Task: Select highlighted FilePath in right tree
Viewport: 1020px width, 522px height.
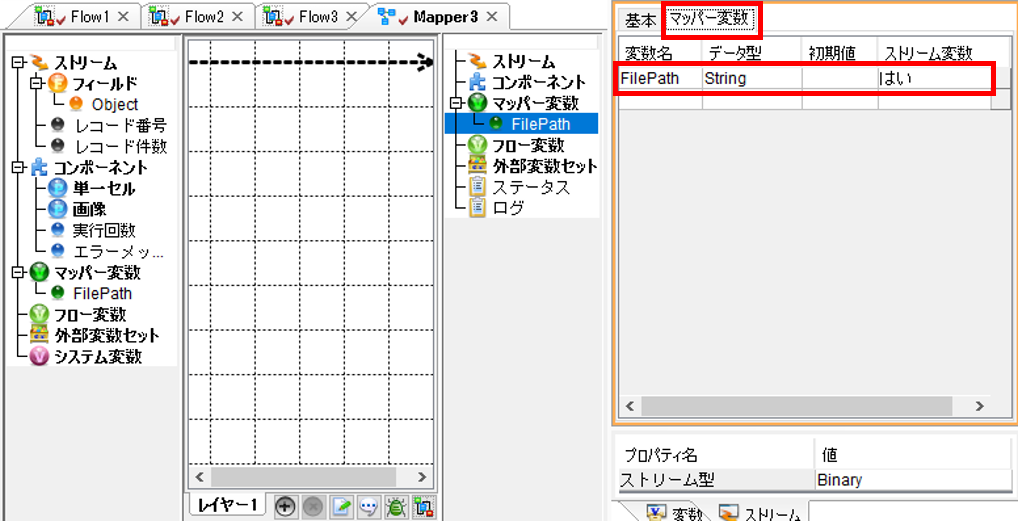Action: (541, 124)
